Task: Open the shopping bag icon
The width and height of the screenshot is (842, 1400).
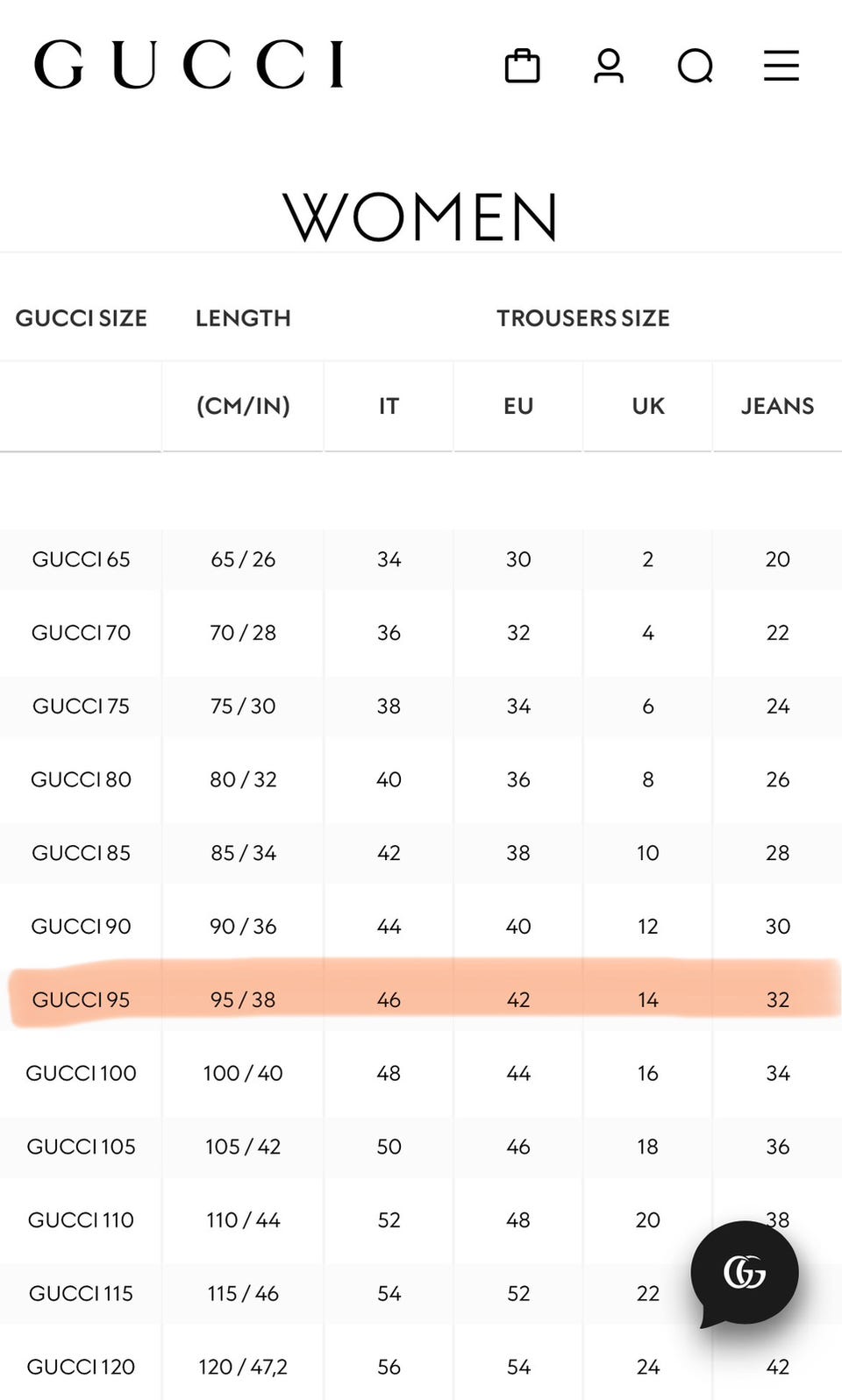Action: coord(522,66)
